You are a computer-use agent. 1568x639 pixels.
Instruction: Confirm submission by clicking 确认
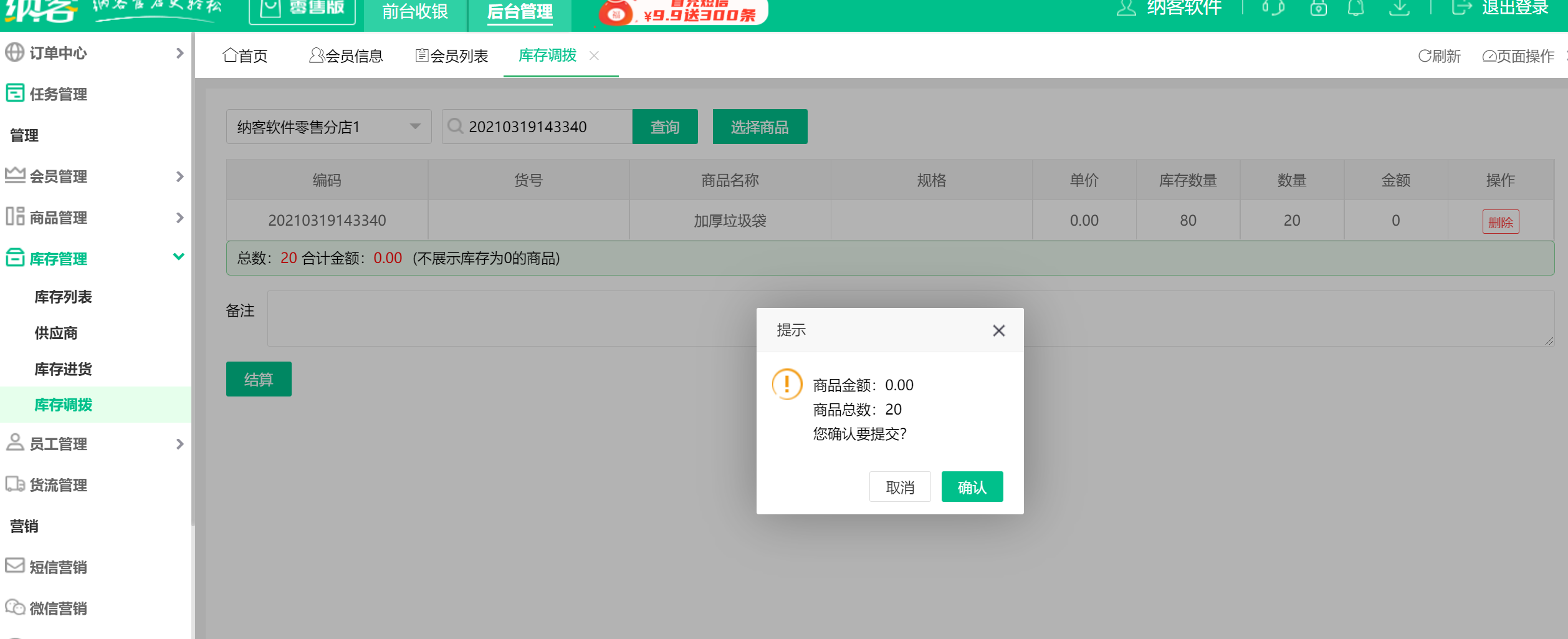coord(972,486)
